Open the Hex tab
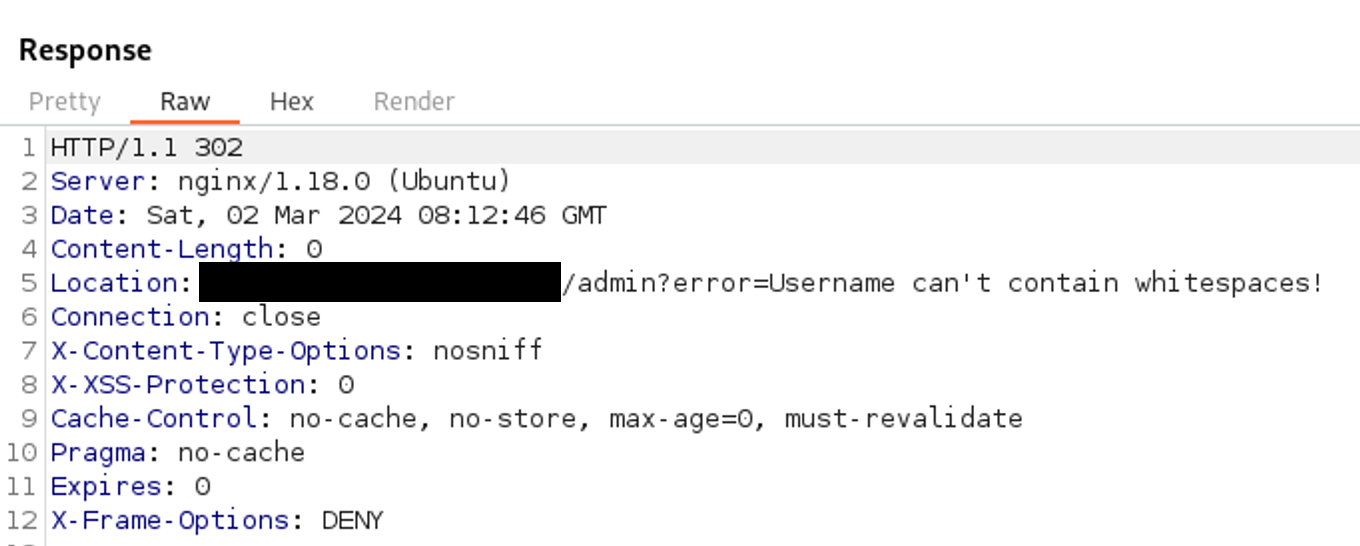The width and height of the screenshot is (1360, 546). tap(291, 102)
